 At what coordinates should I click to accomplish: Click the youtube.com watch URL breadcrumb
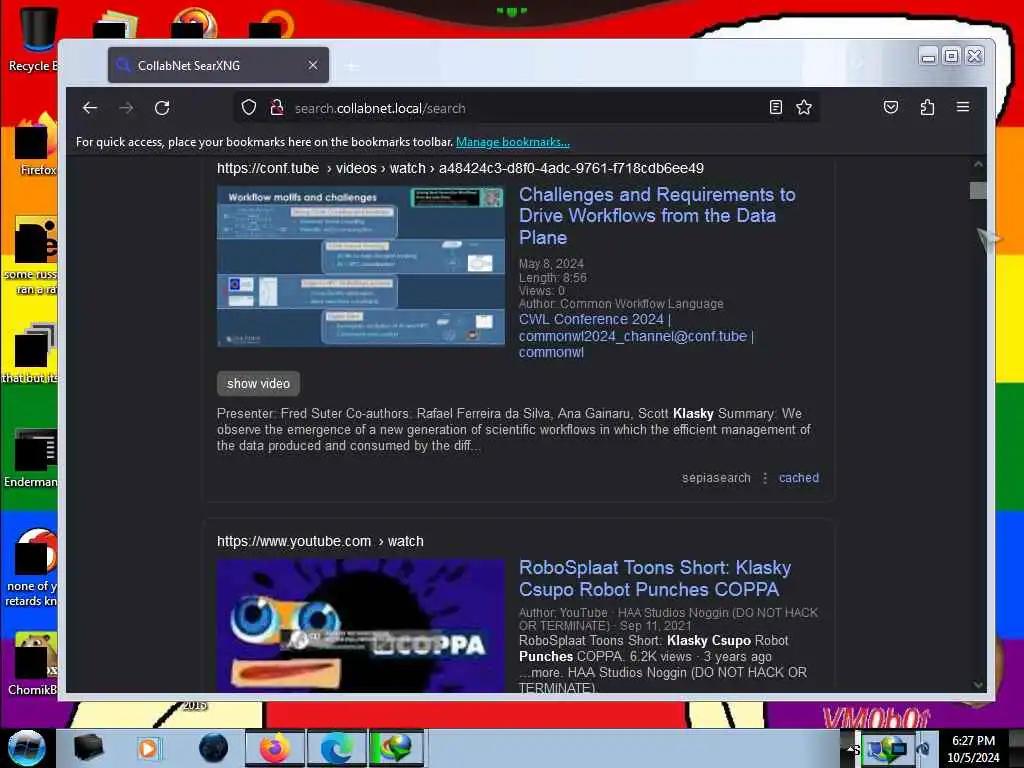(x=320, y=541)
